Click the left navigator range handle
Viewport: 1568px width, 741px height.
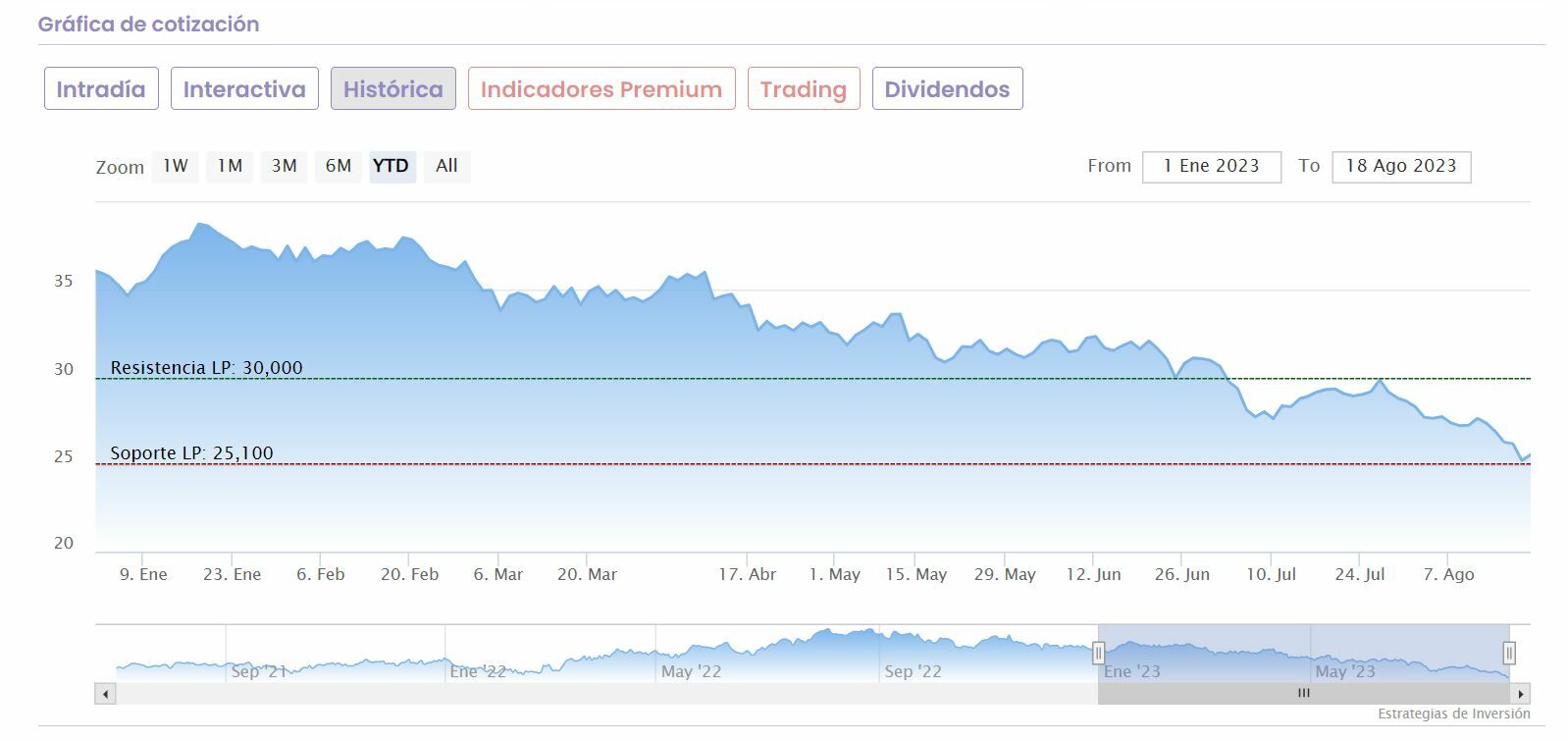pos(1099,653)
